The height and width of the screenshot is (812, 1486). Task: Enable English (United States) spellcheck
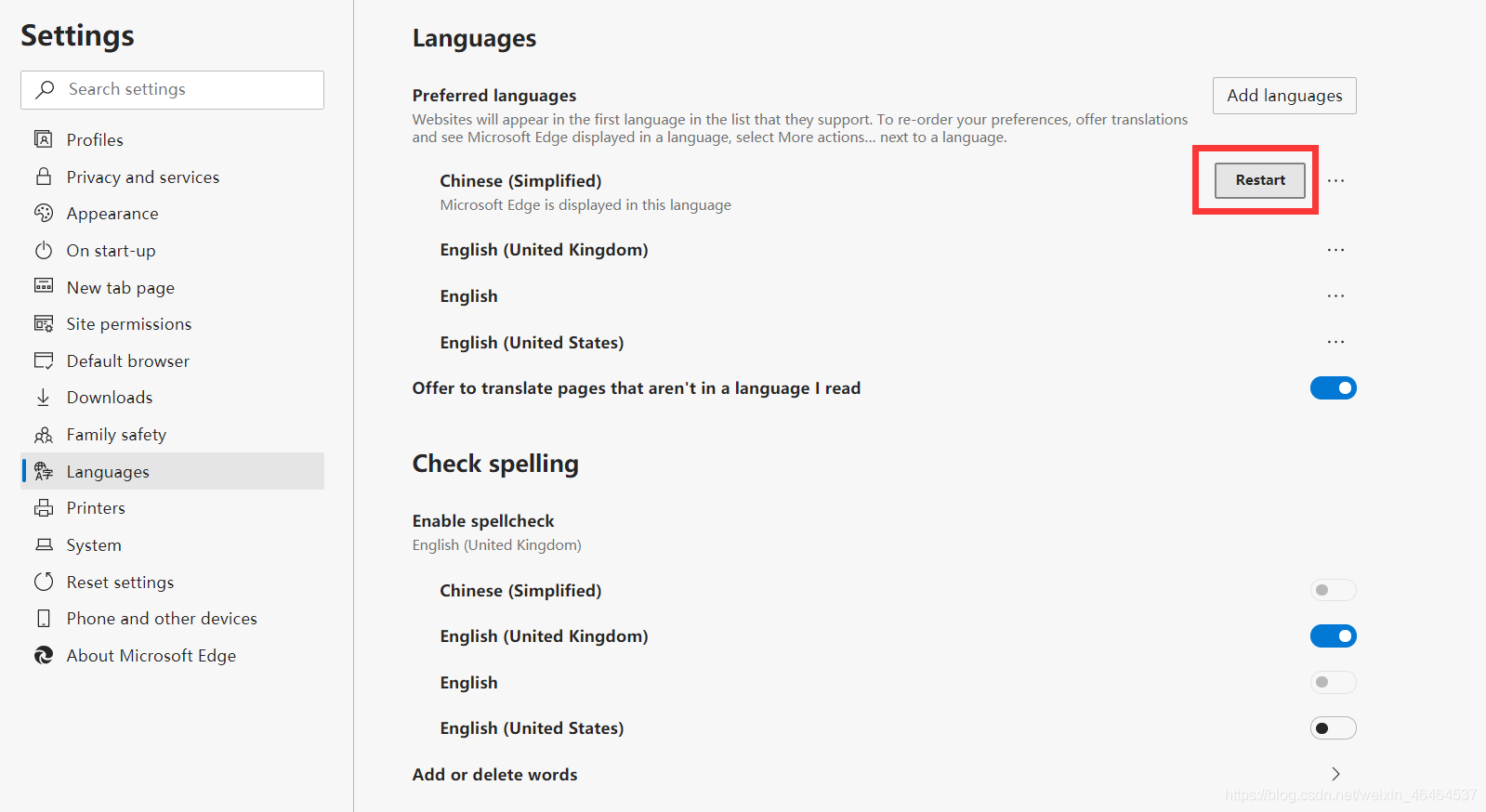click(1333, 727)
